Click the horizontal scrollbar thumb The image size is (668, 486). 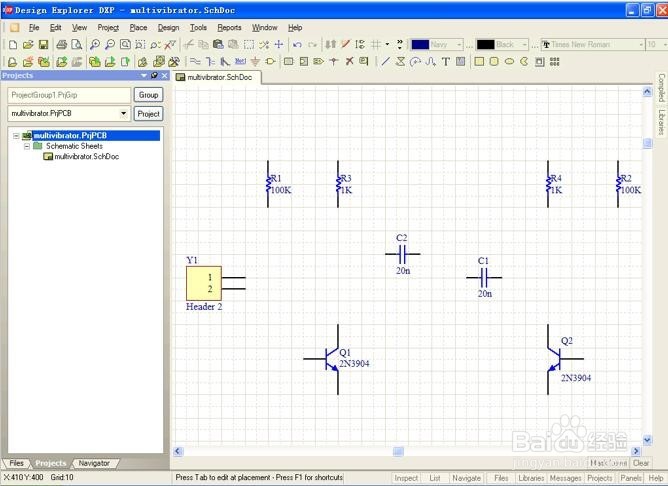(398, 451)
